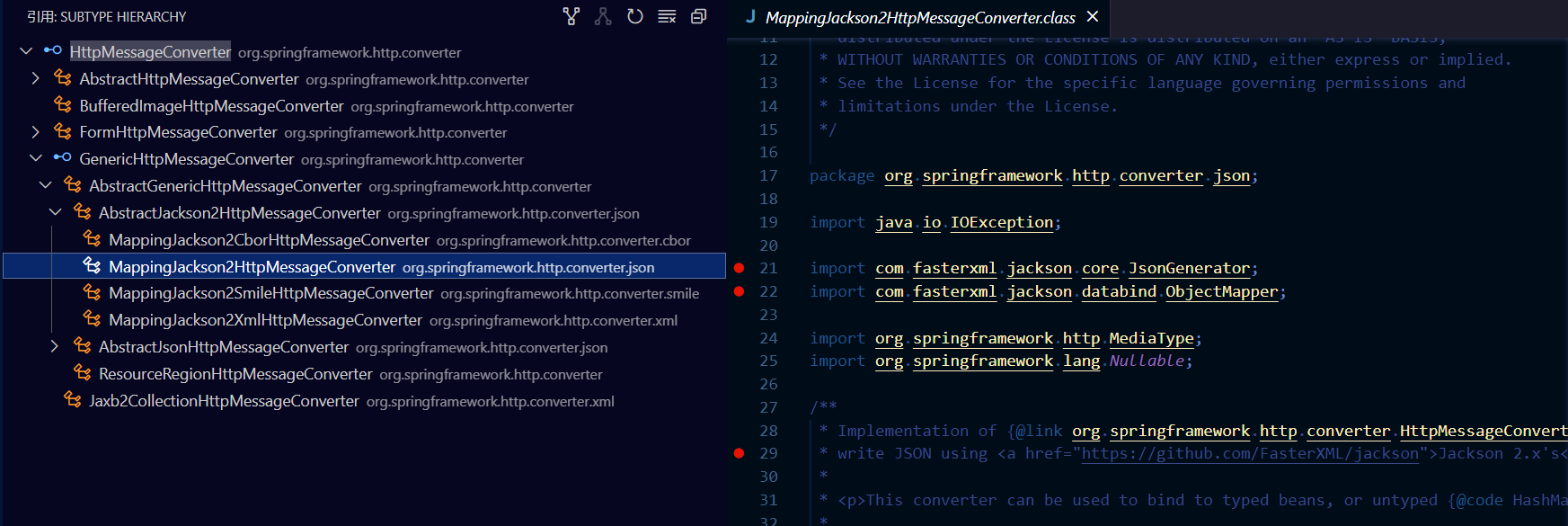Close the MappingJackson2HttpMessageConverter.class tab
Screen dimensions: 1568x526
[x=1093, y=16]
